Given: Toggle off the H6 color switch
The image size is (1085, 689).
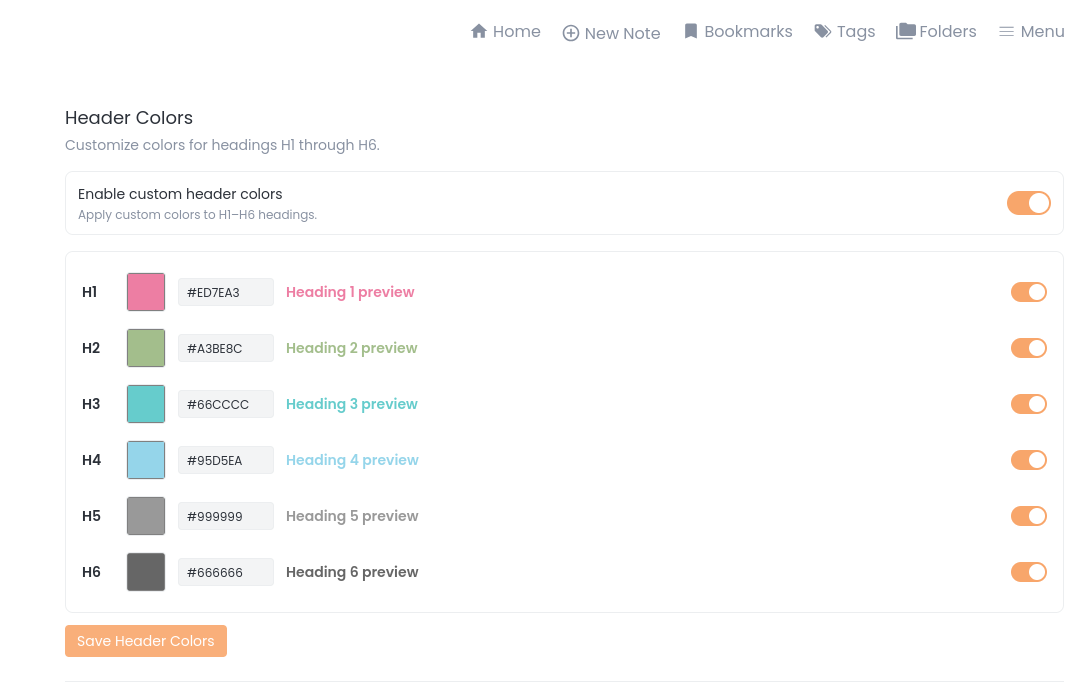Looking at the screenshot, I should click(1029, 572).
